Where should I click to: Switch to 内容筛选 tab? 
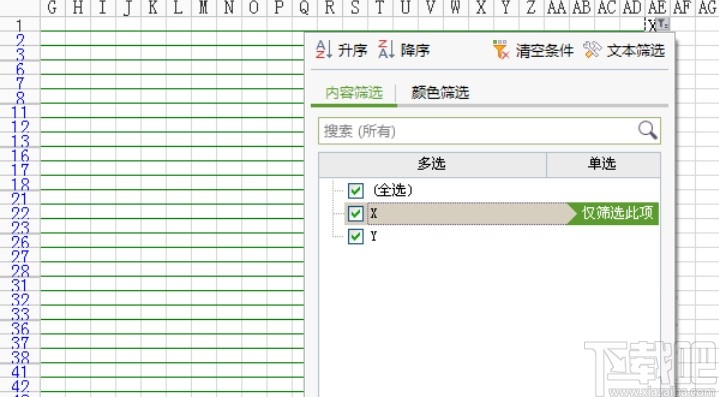tap(354, 93)
